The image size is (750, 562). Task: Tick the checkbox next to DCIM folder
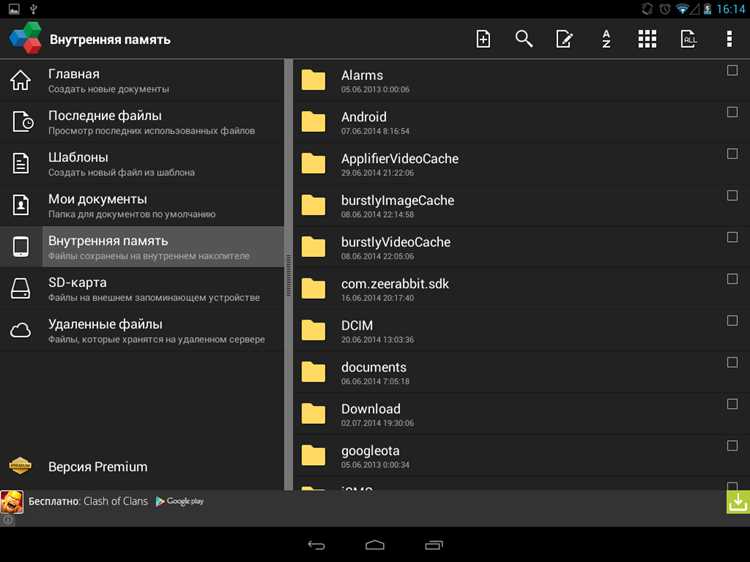coord(732,321)
